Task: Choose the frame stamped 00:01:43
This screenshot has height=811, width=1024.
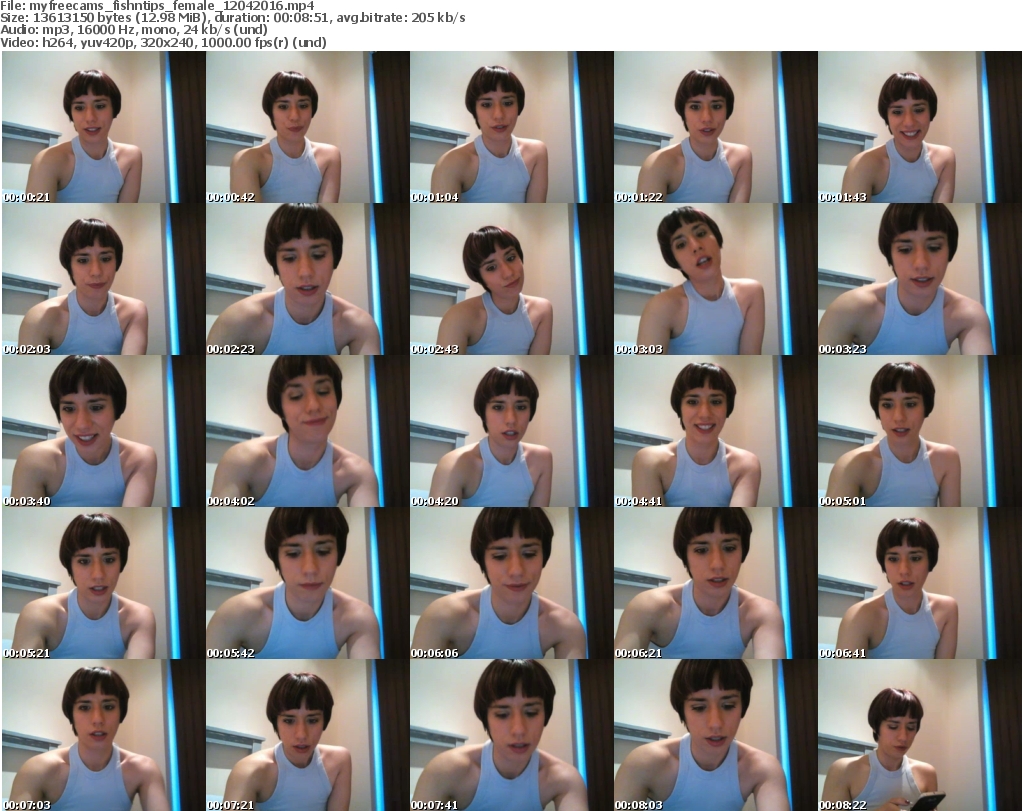Action: tap(919, 128)
